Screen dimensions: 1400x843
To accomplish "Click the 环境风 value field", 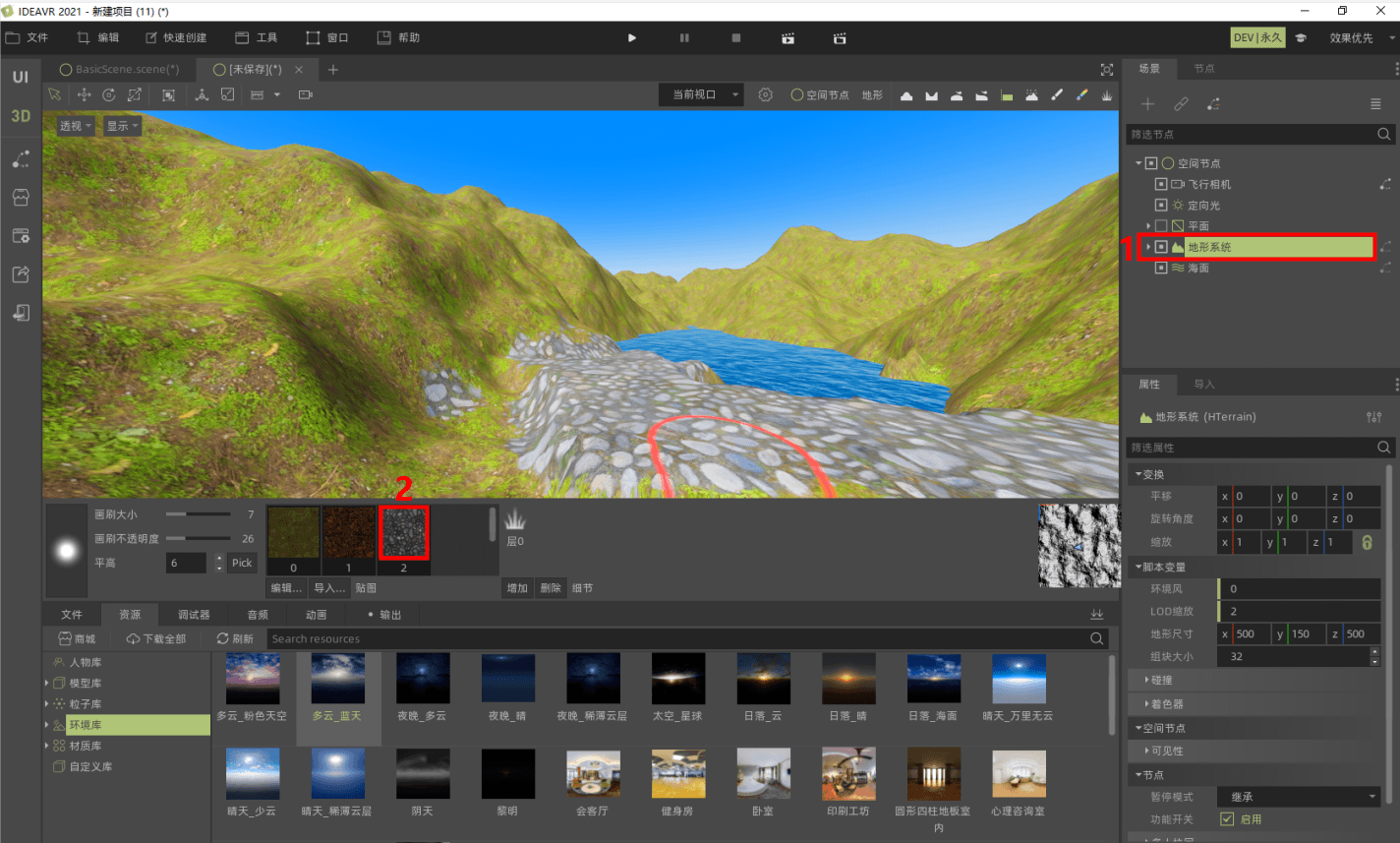I will tap(1299, 588).
